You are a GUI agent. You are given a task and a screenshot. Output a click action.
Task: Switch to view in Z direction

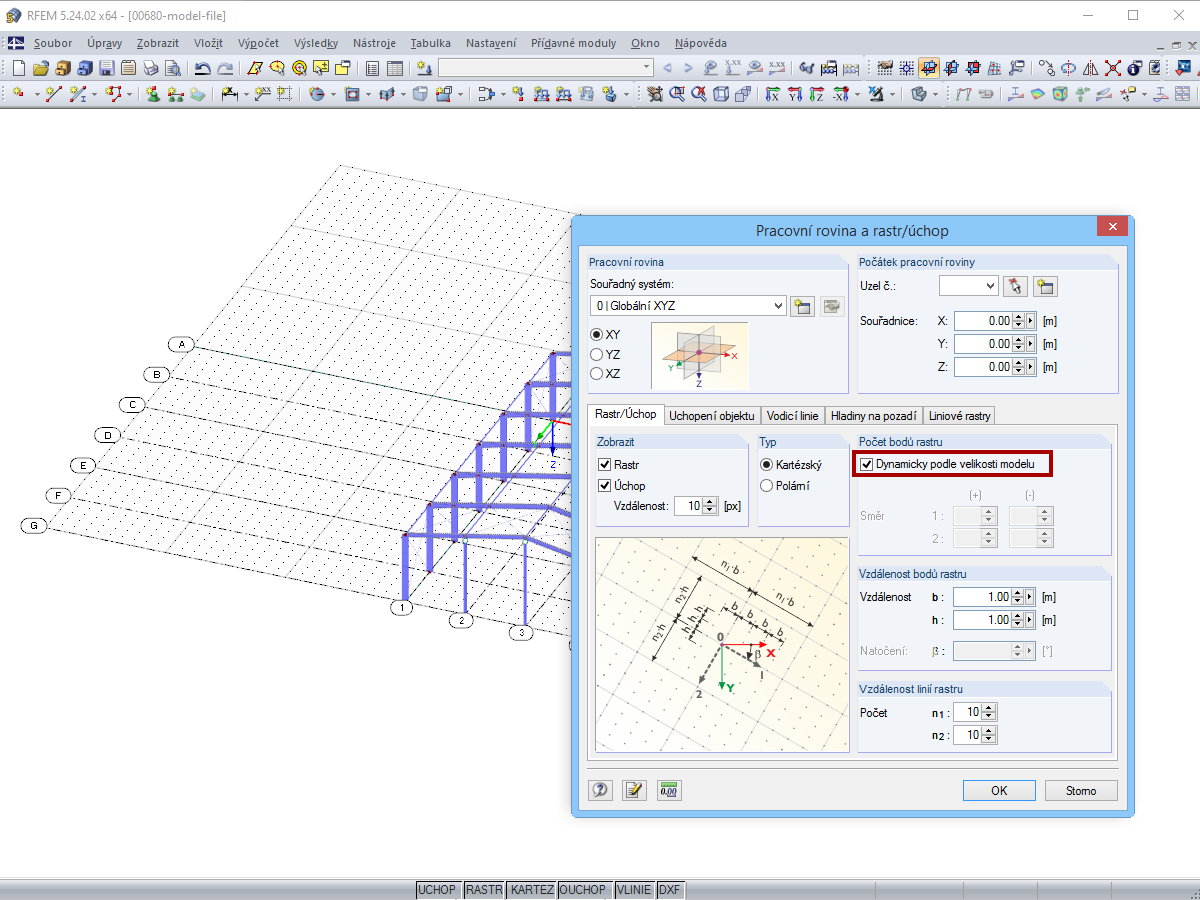pos(817,94)
